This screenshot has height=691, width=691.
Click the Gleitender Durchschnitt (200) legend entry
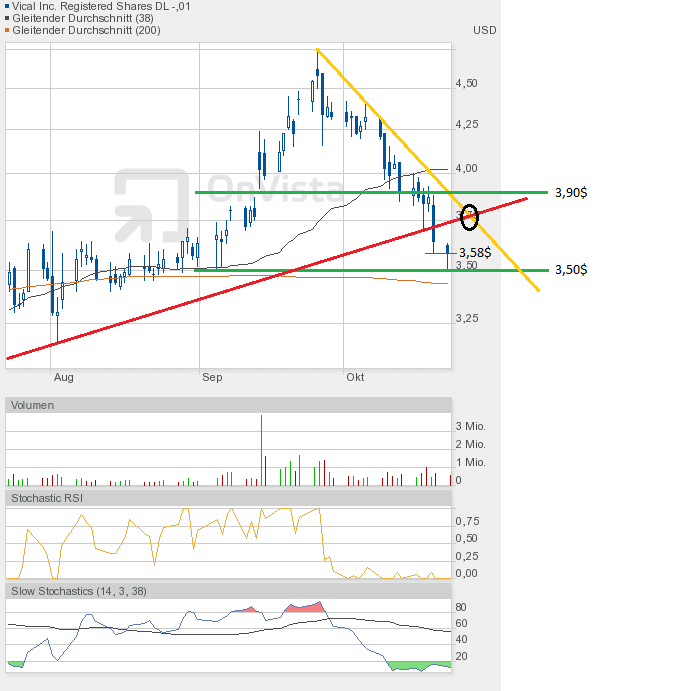point(86,30)
